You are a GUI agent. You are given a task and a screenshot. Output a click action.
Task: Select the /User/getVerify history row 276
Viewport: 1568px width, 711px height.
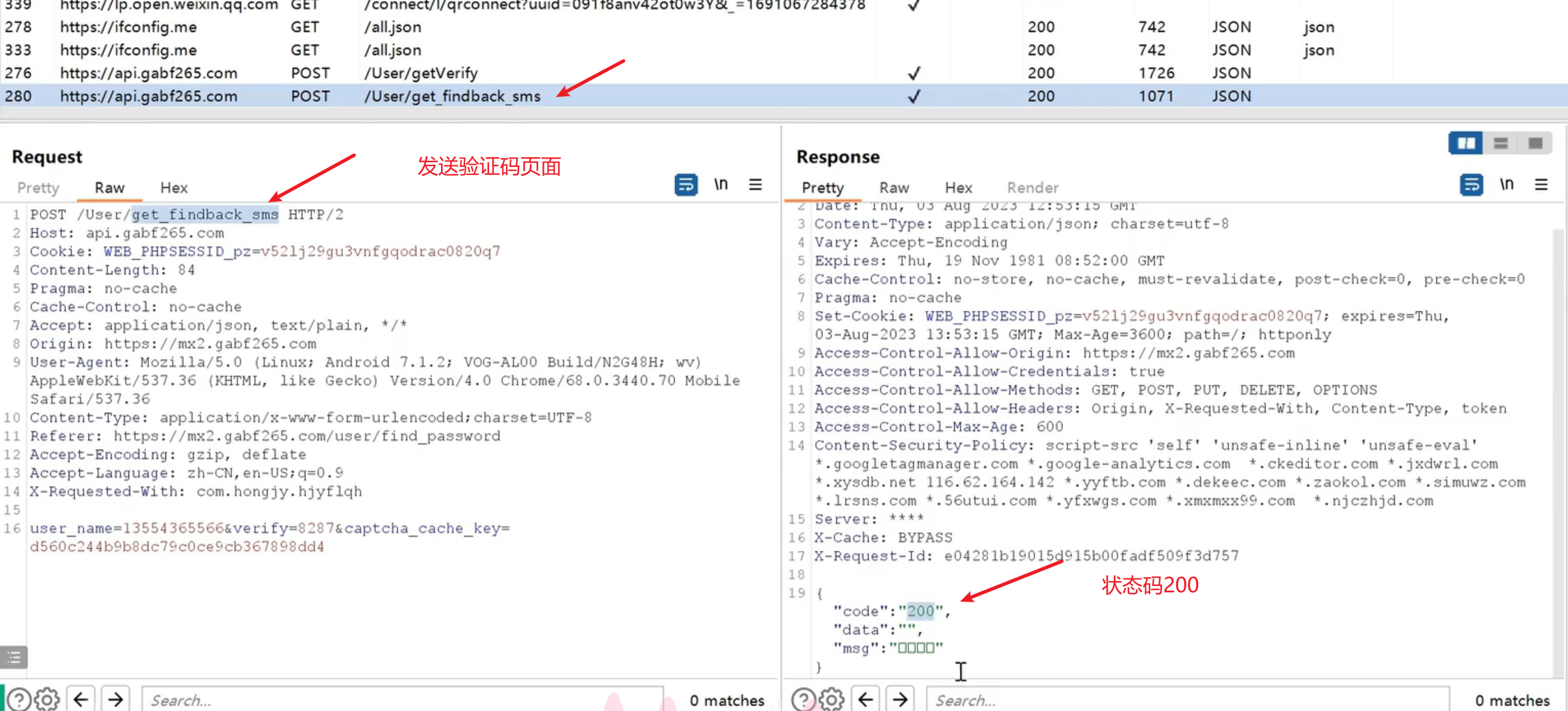421,73
